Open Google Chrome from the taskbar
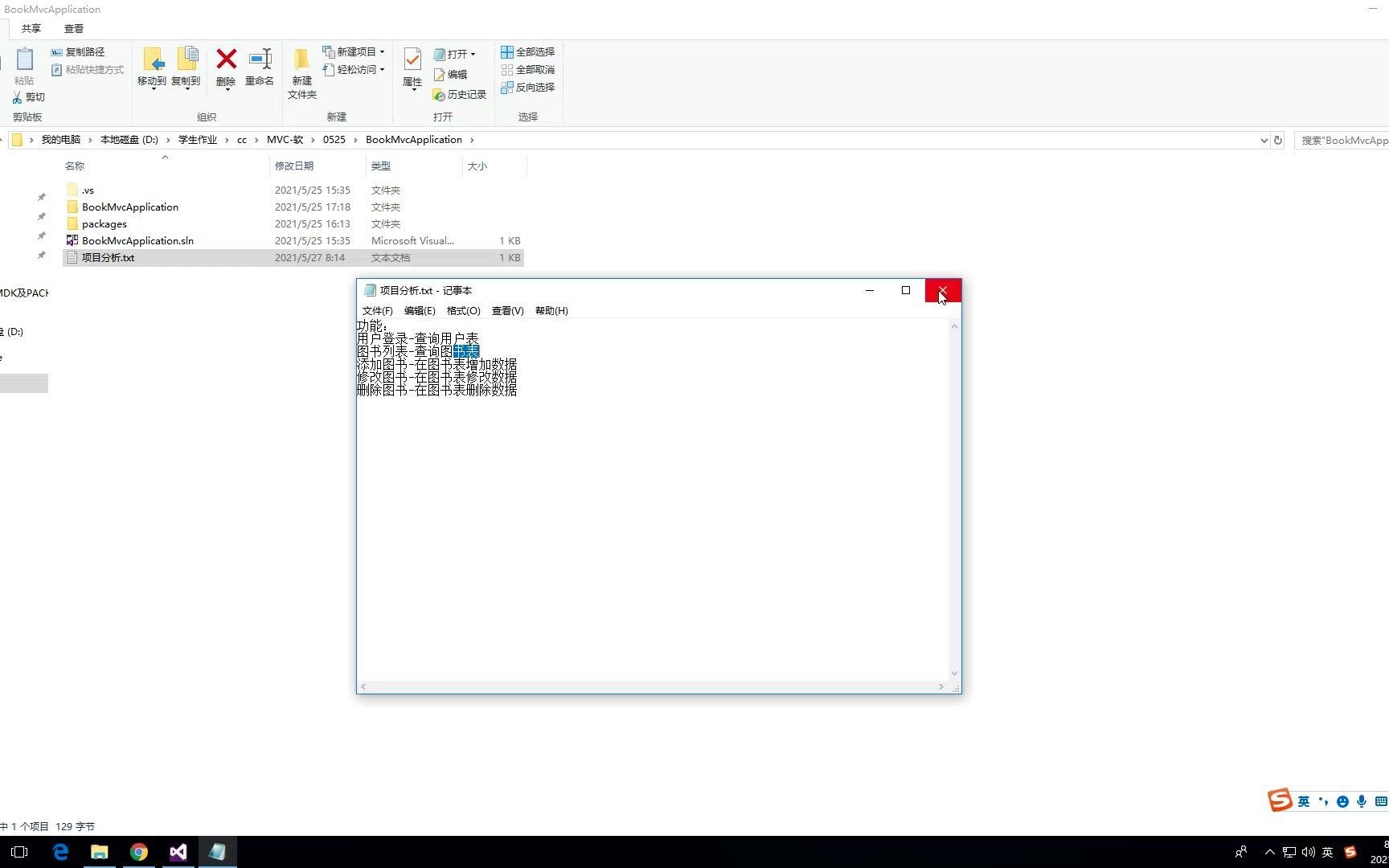Image resolution: width=1389 pixels, height=868 pixels. click(139, 852)
